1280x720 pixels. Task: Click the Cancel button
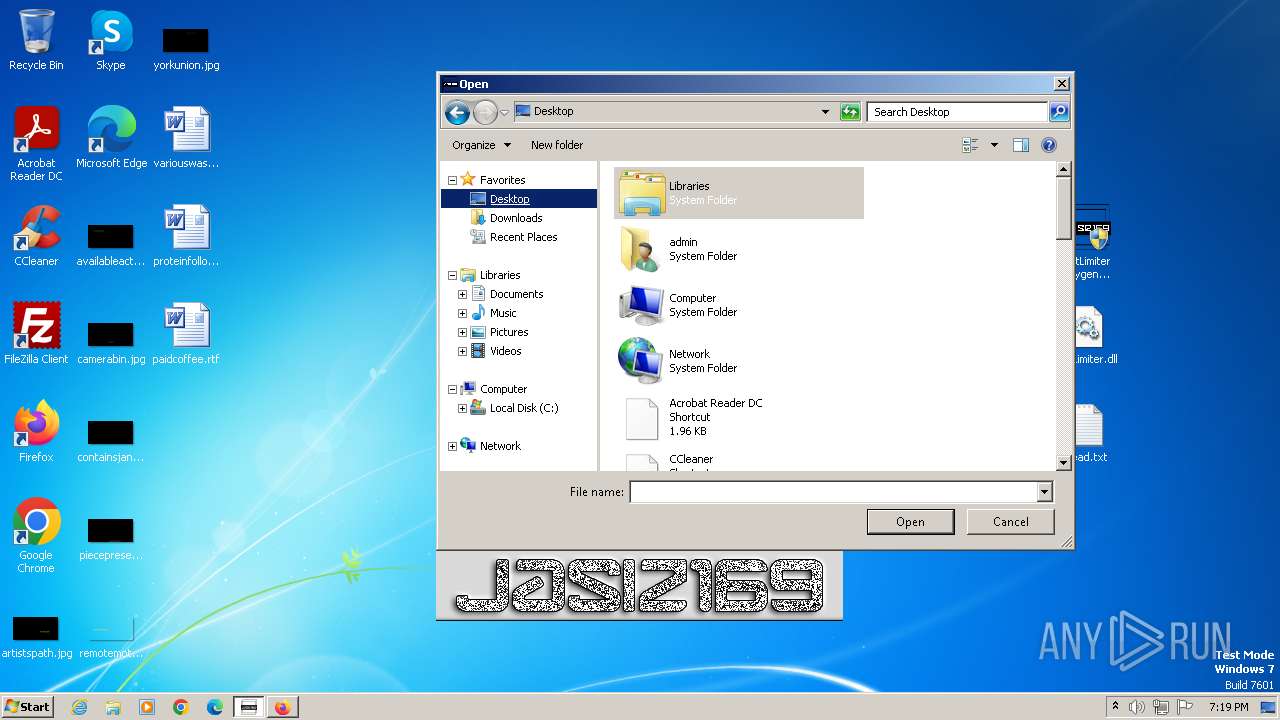click(x=1011, y=522)
